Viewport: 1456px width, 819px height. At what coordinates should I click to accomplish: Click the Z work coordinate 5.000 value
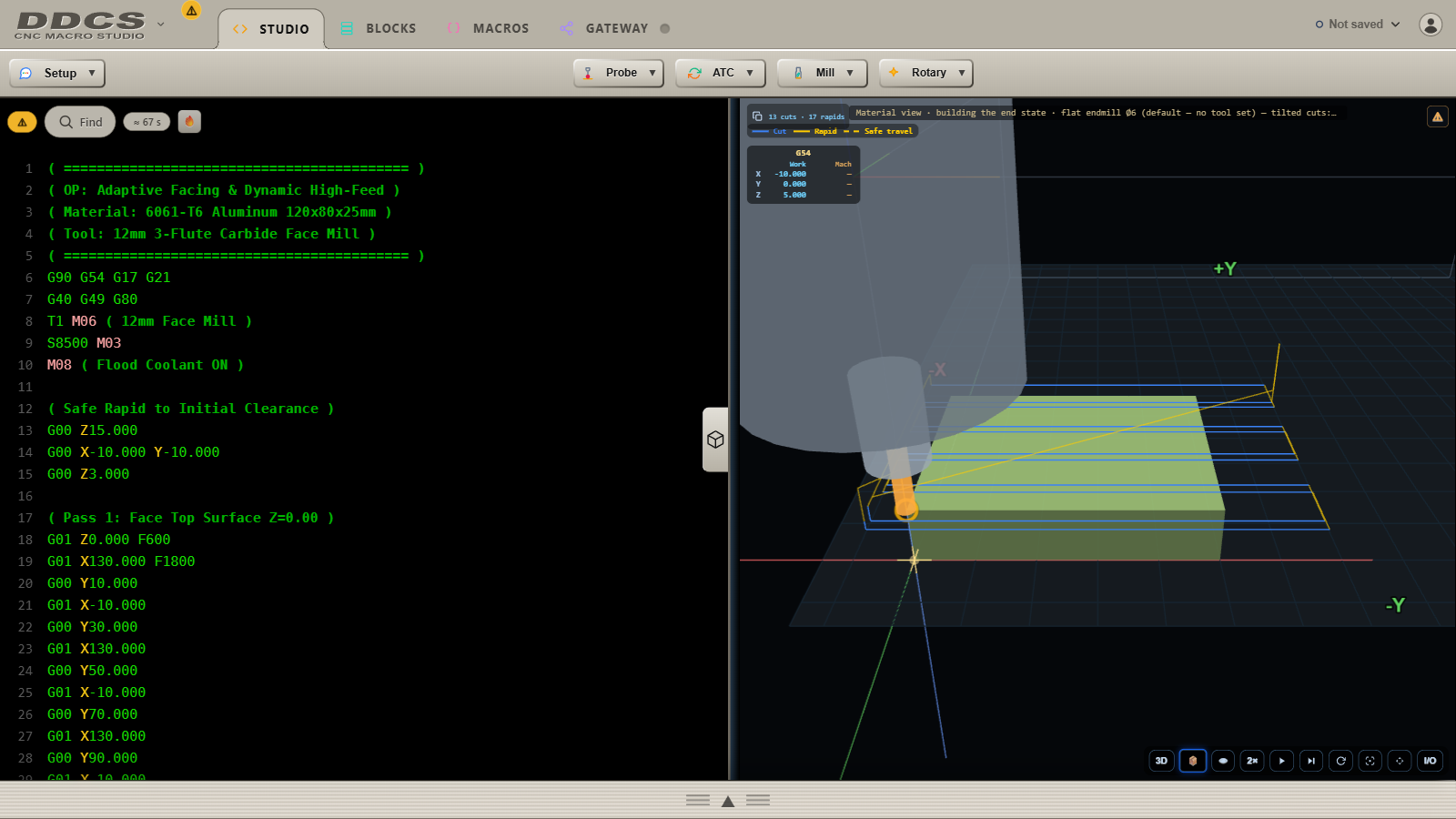794,195
